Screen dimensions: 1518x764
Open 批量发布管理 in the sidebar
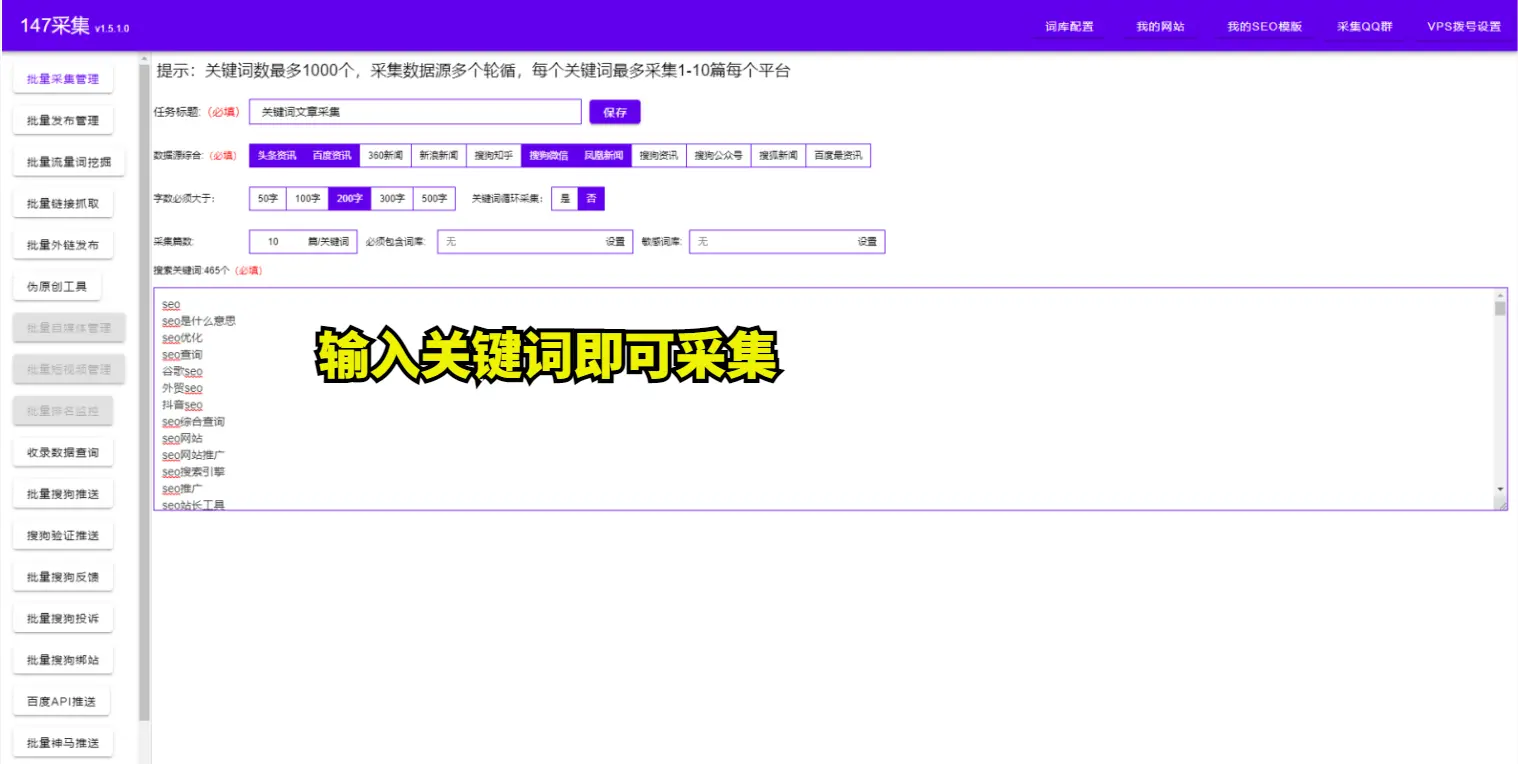[63, 121]
